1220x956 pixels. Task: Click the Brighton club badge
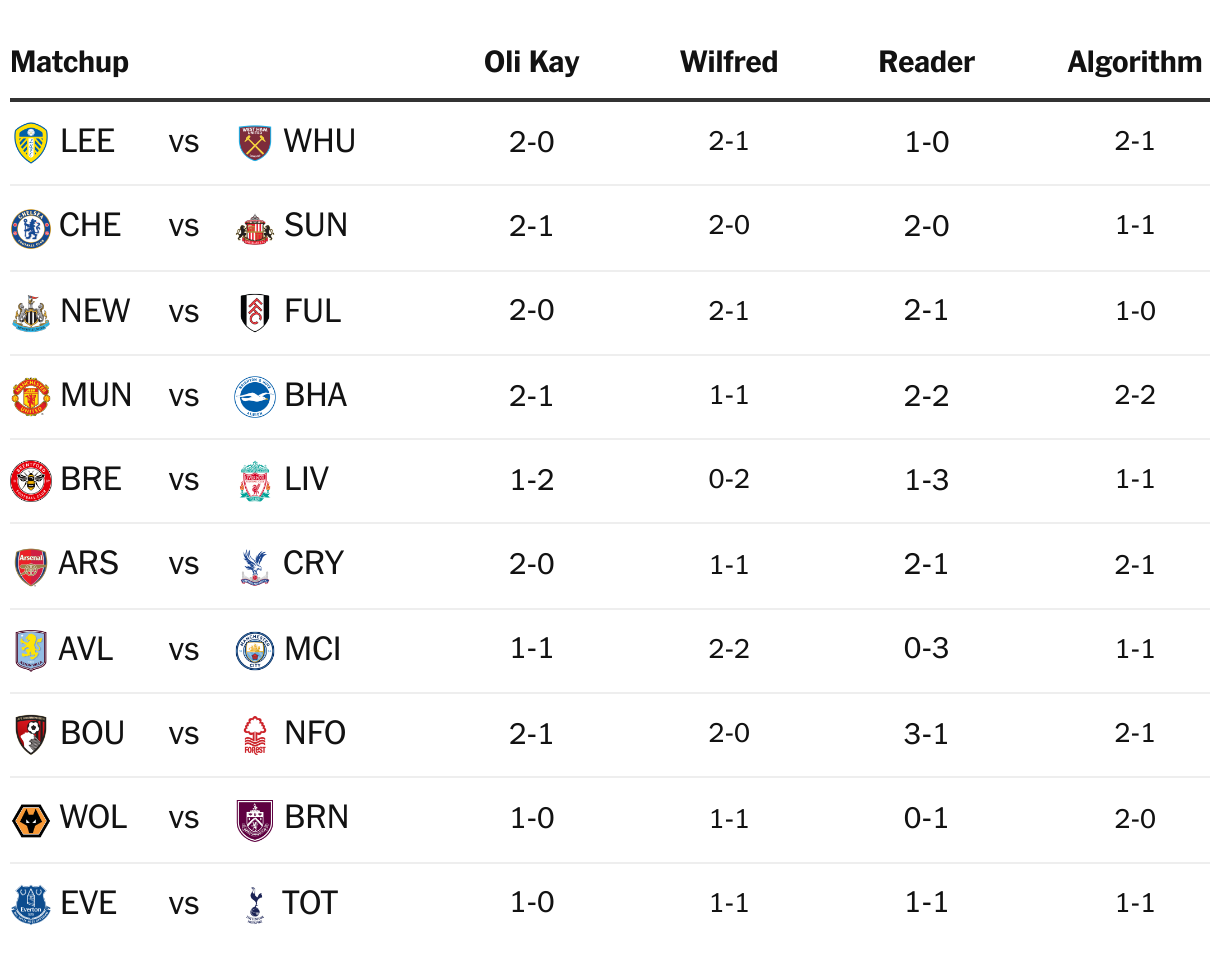pyautogui.click(x=255, y=396)
